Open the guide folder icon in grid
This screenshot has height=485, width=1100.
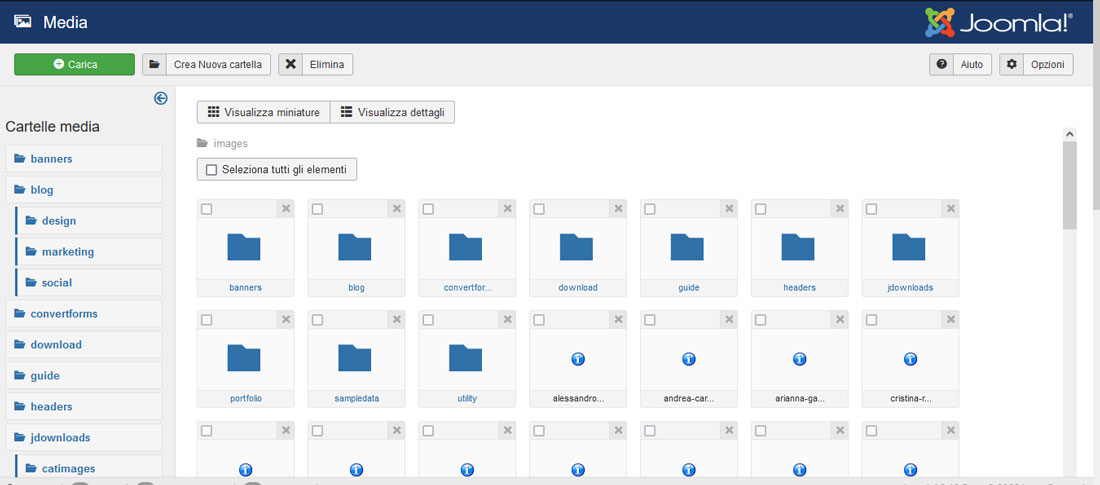(688, 247)
